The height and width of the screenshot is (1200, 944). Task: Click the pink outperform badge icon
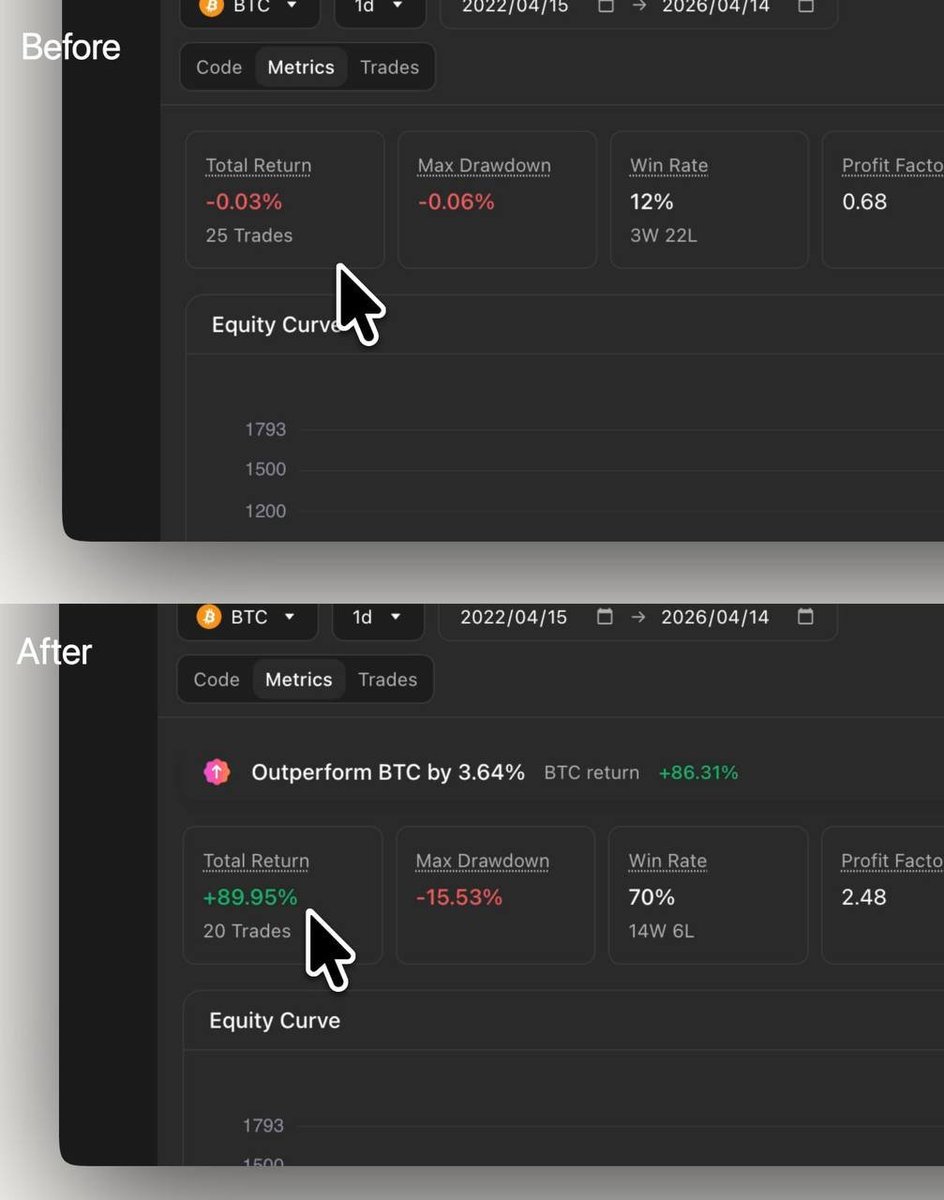point(217,772)
